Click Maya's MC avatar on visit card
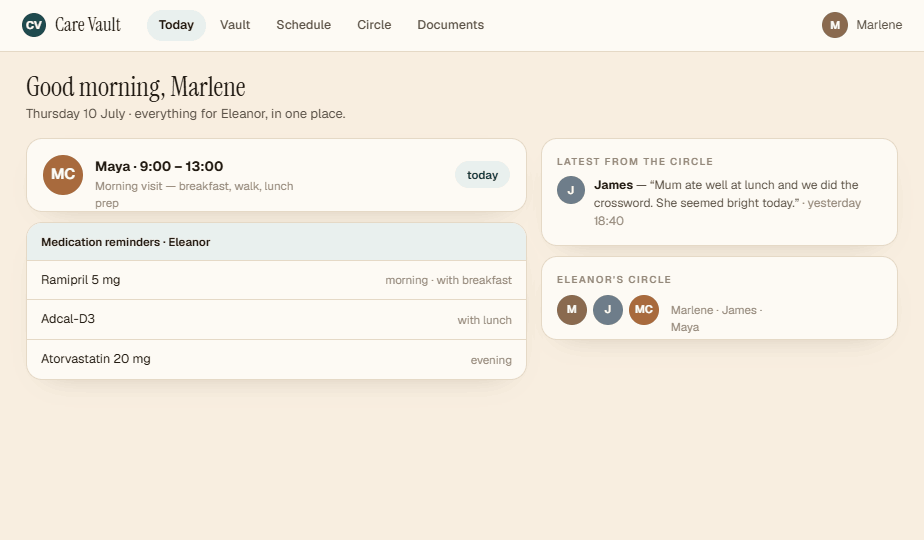Image resolution: width=924 pixels, height=540 pixels. (63, 174)
